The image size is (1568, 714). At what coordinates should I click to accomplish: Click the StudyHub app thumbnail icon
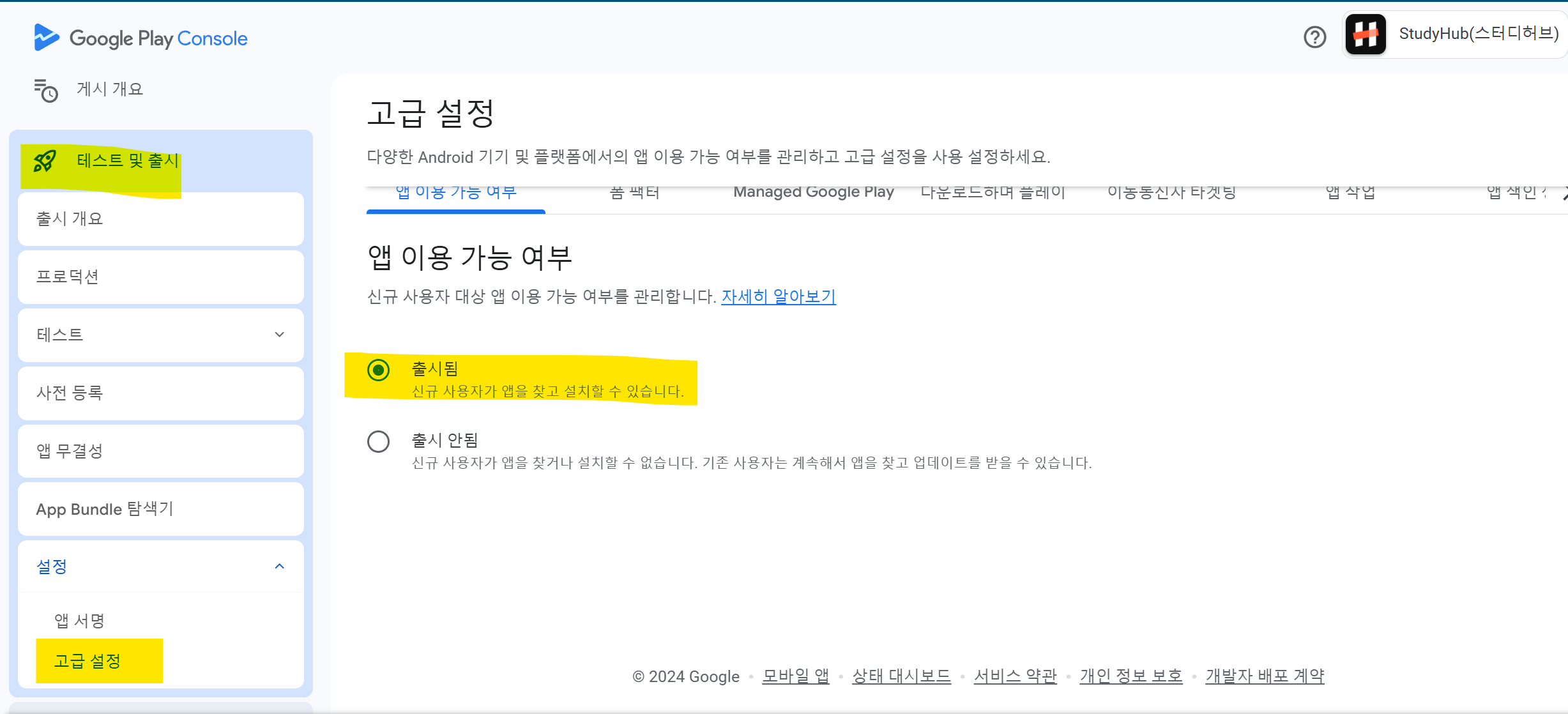(x=1366, y=34)
